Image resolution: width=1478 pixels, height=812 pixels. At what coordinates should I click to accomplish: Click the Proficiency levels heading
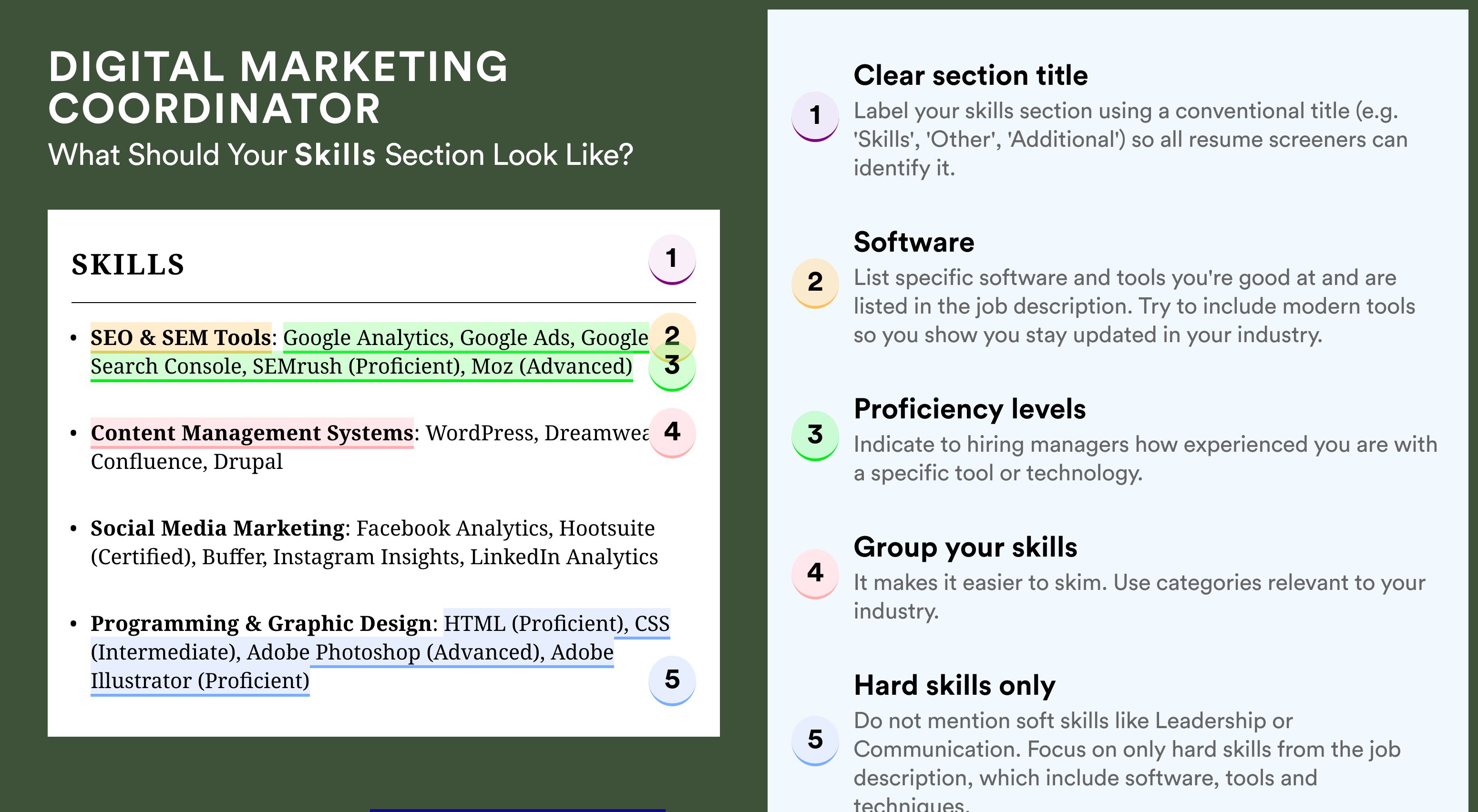coord(970,409)
